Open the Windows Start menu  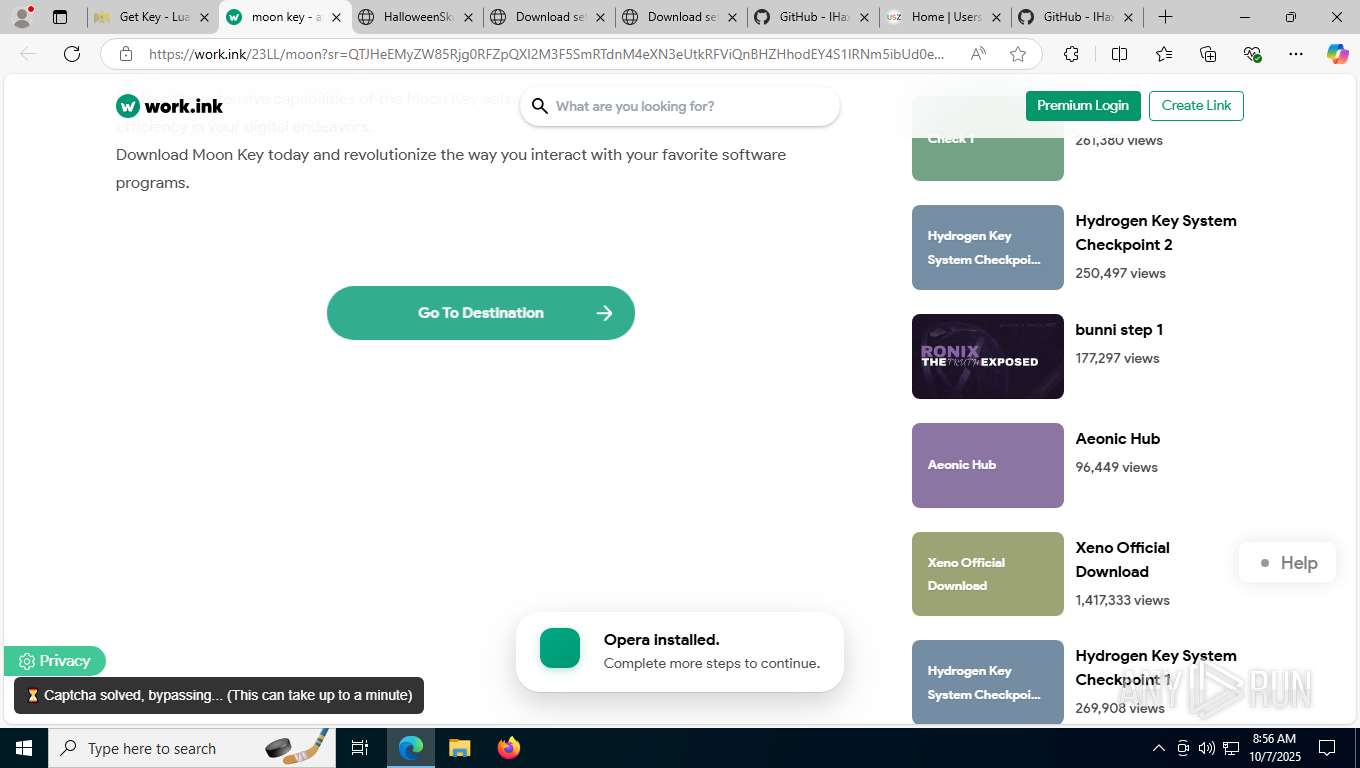[x=24, y=748]
